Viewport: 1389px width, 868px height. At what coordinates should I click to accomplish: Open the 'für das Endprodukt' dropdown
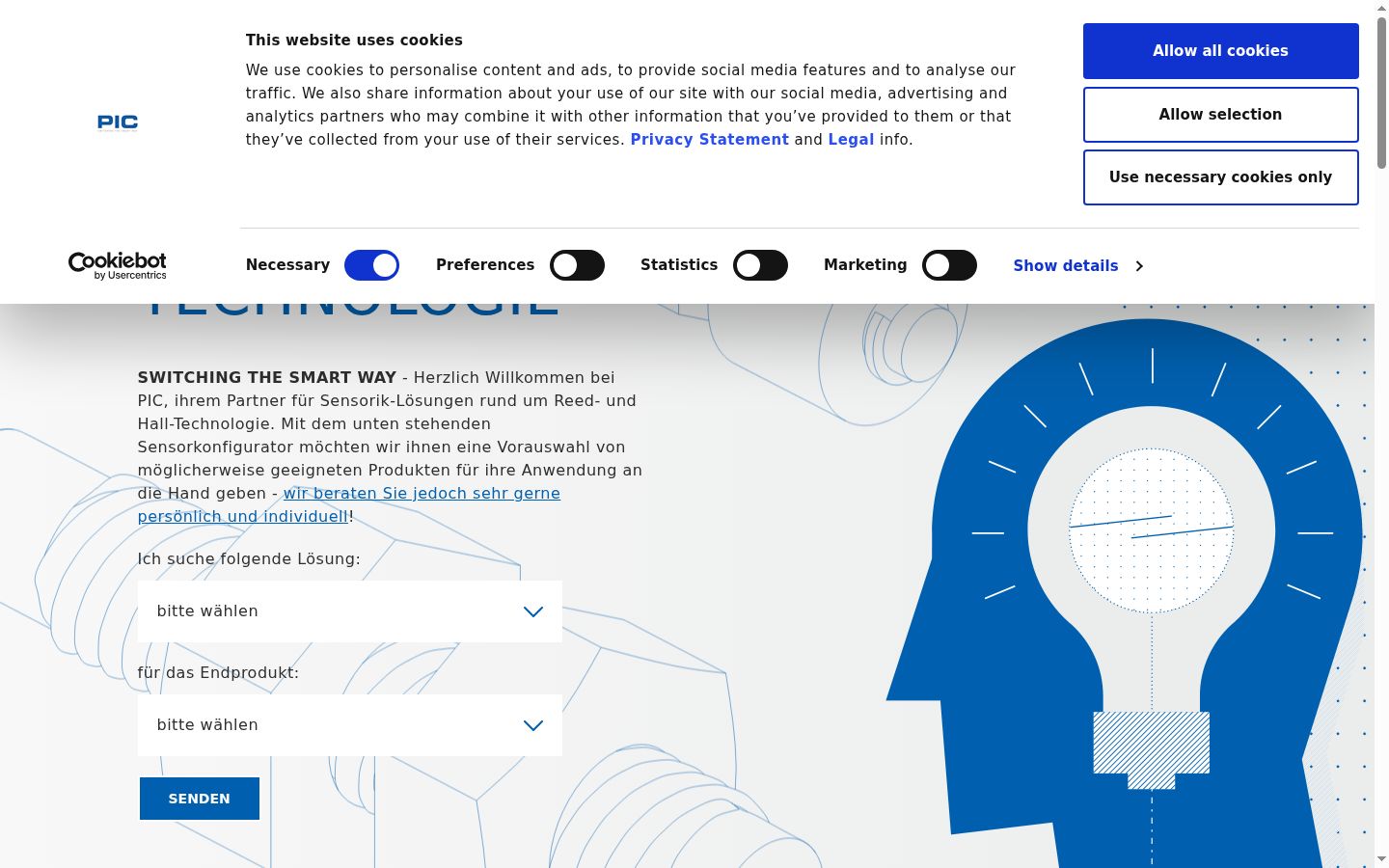pos(350,725)
